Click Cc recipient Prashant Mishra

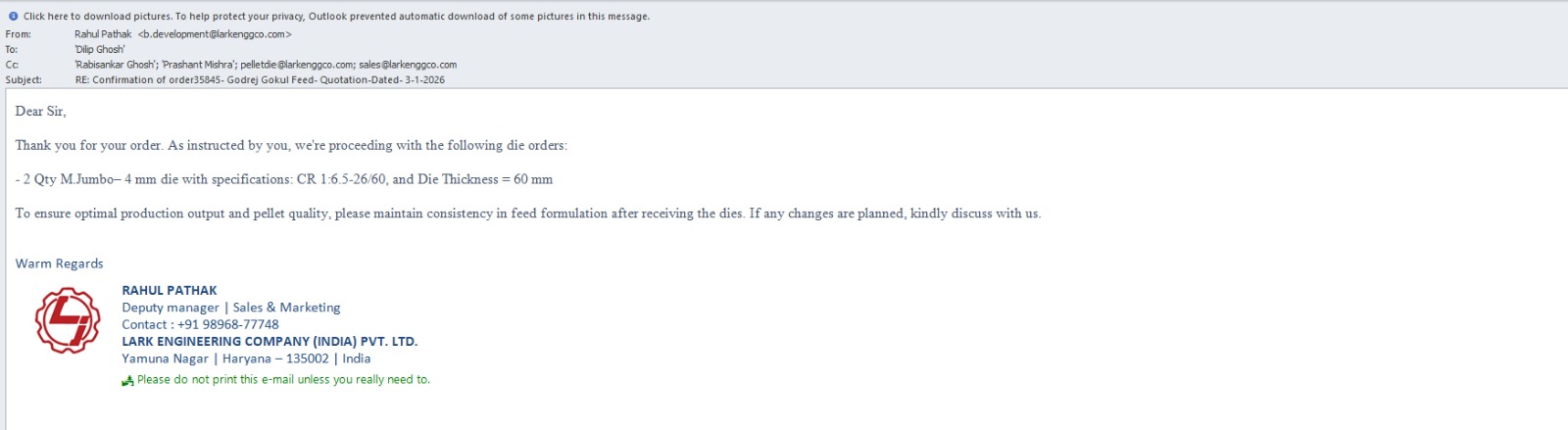(x=198, y=65)
